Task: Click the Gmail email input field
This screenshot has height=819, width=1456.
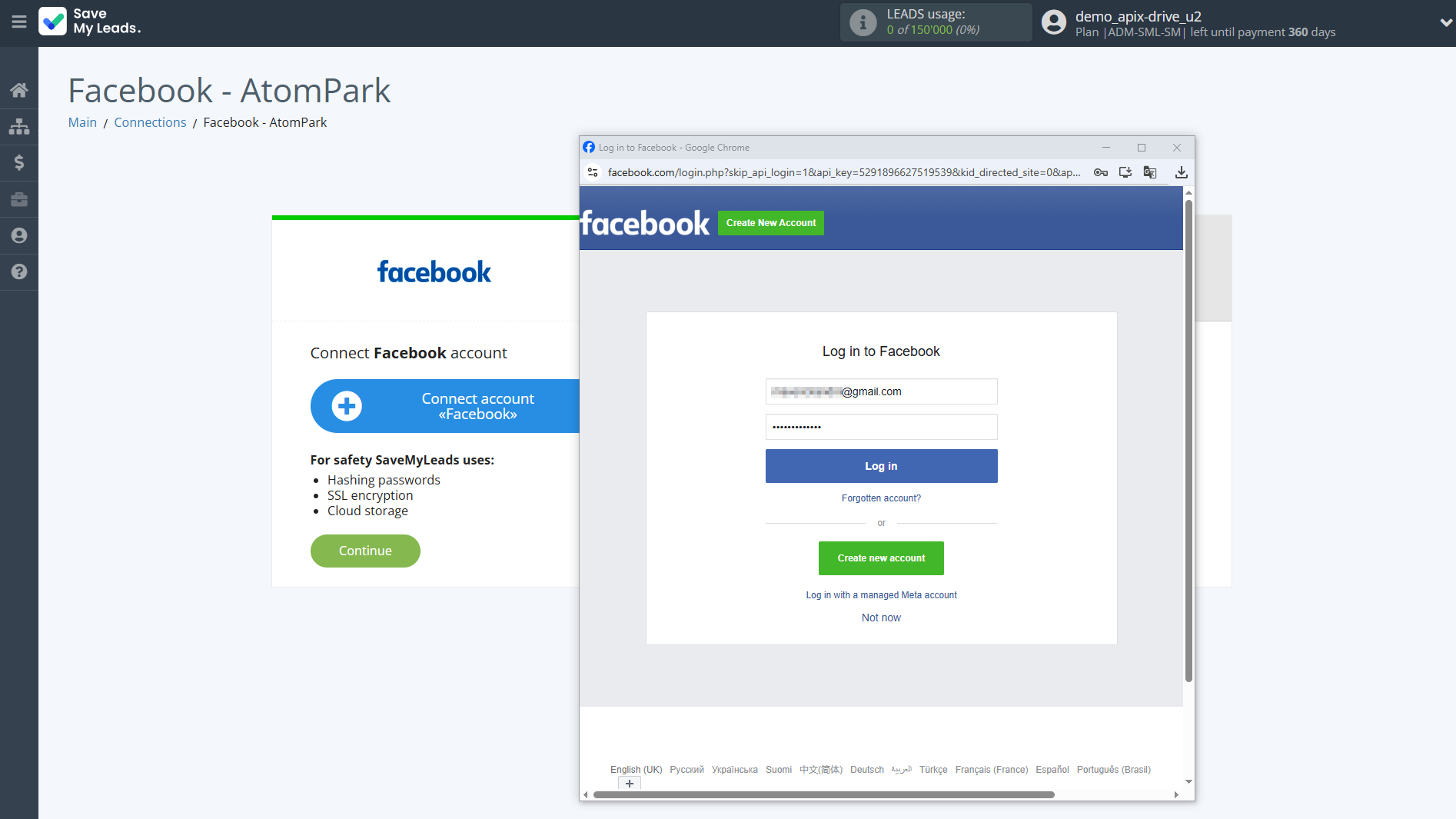Action: tap(881, 391)
